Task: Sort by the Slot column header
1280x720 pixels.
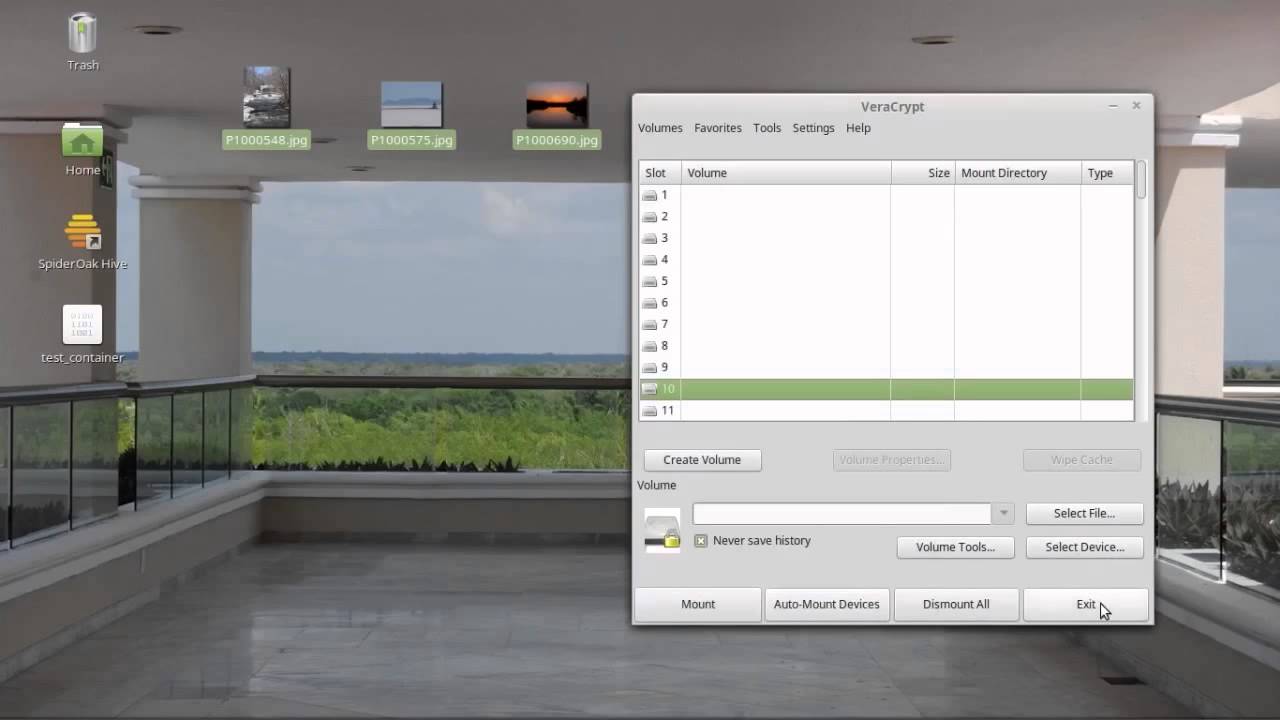Action: tap(660, 173)
